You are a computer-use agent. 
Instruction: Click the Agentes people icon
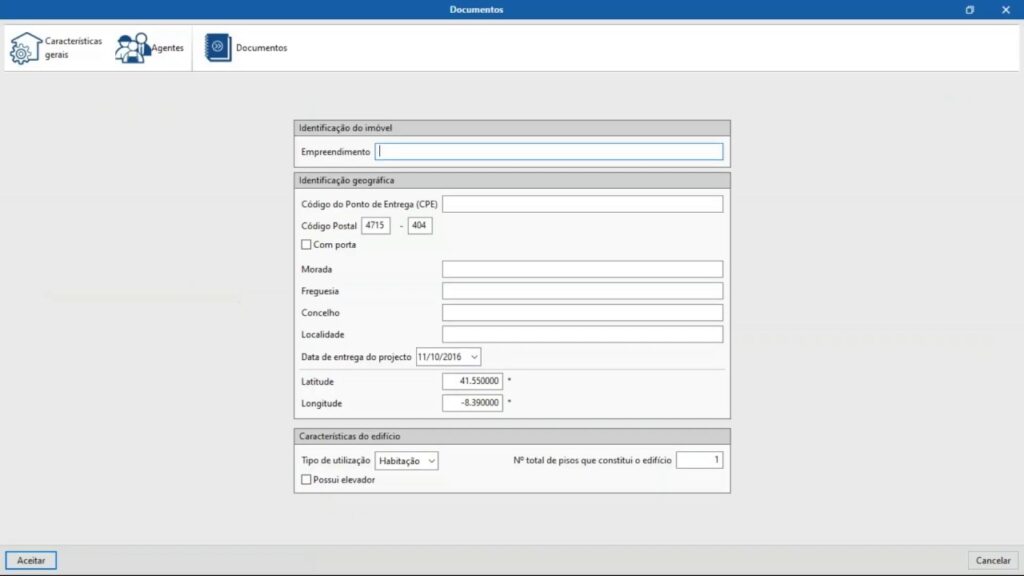131,48
